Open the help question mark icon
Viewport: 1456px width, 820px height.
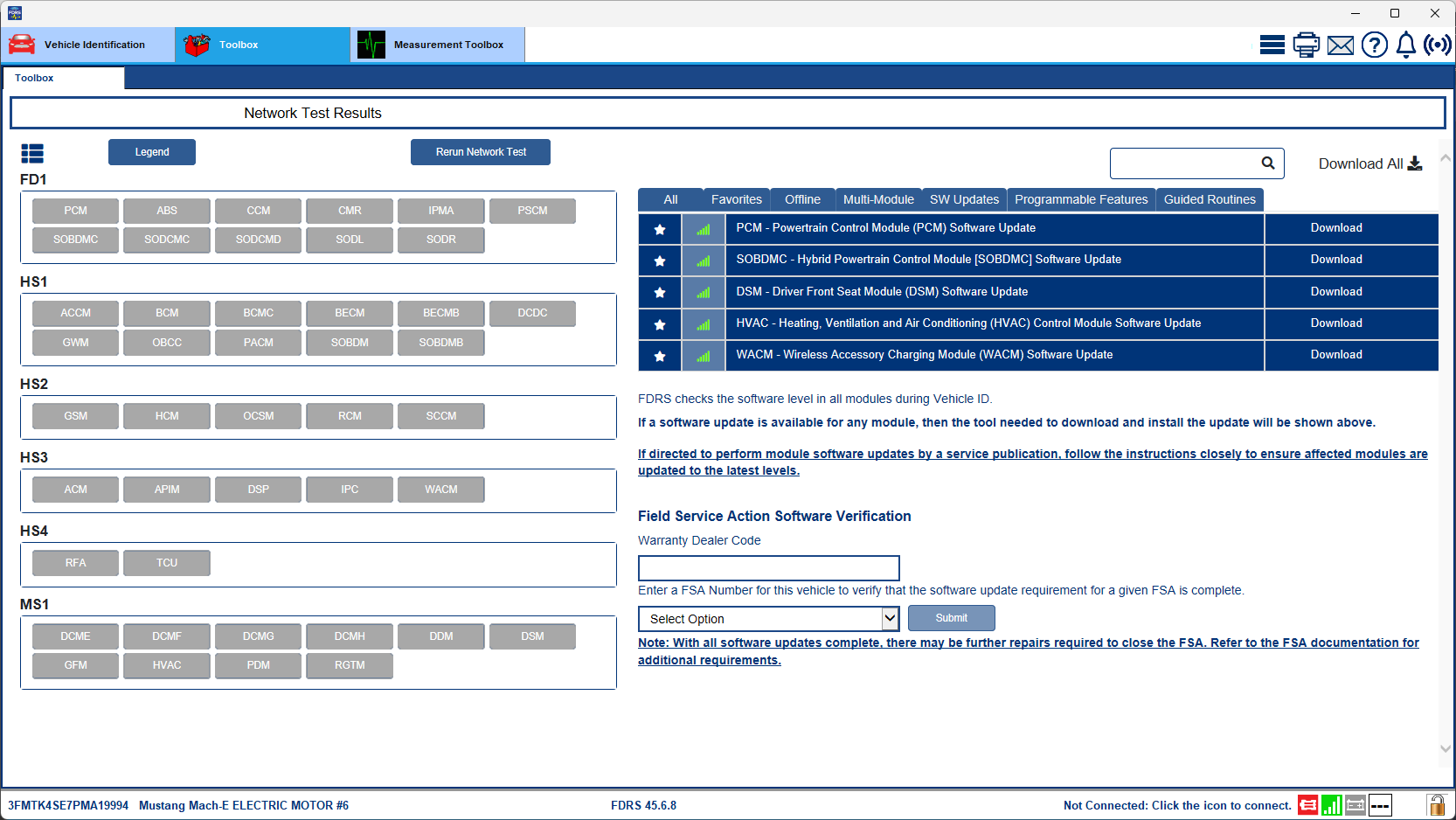point(1374,45)
